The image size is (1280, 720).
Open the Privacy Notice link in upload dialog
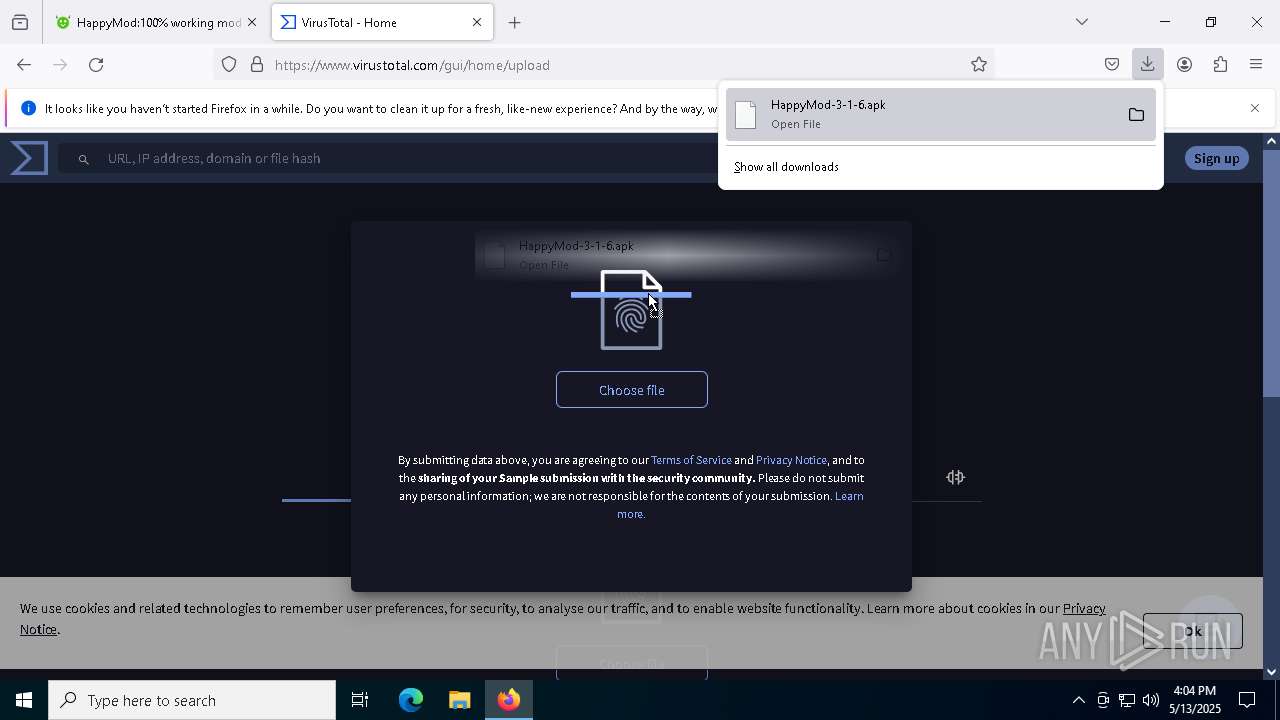point(791,460)
